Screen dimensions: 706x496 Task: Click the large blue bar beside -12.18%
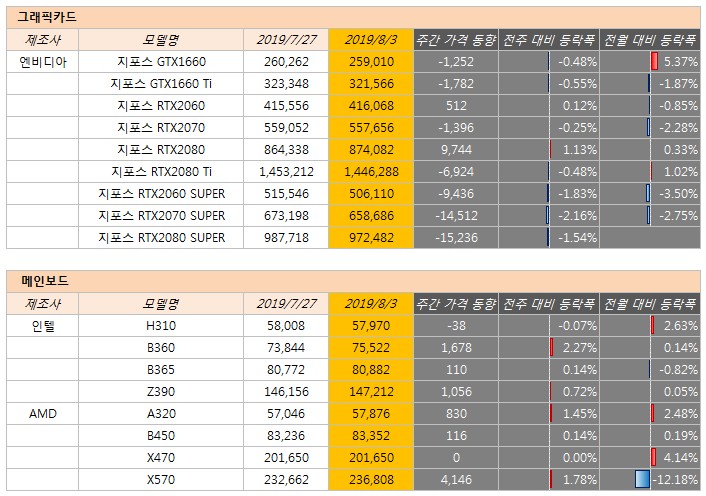point(643,479)
